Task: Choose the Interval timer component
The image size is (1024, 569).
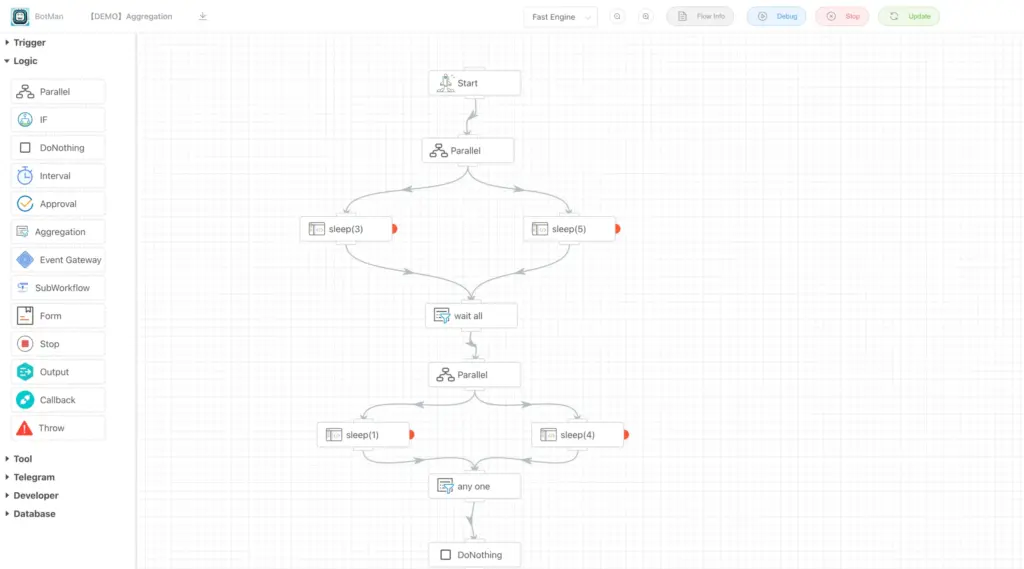Action: click(58, 176)
